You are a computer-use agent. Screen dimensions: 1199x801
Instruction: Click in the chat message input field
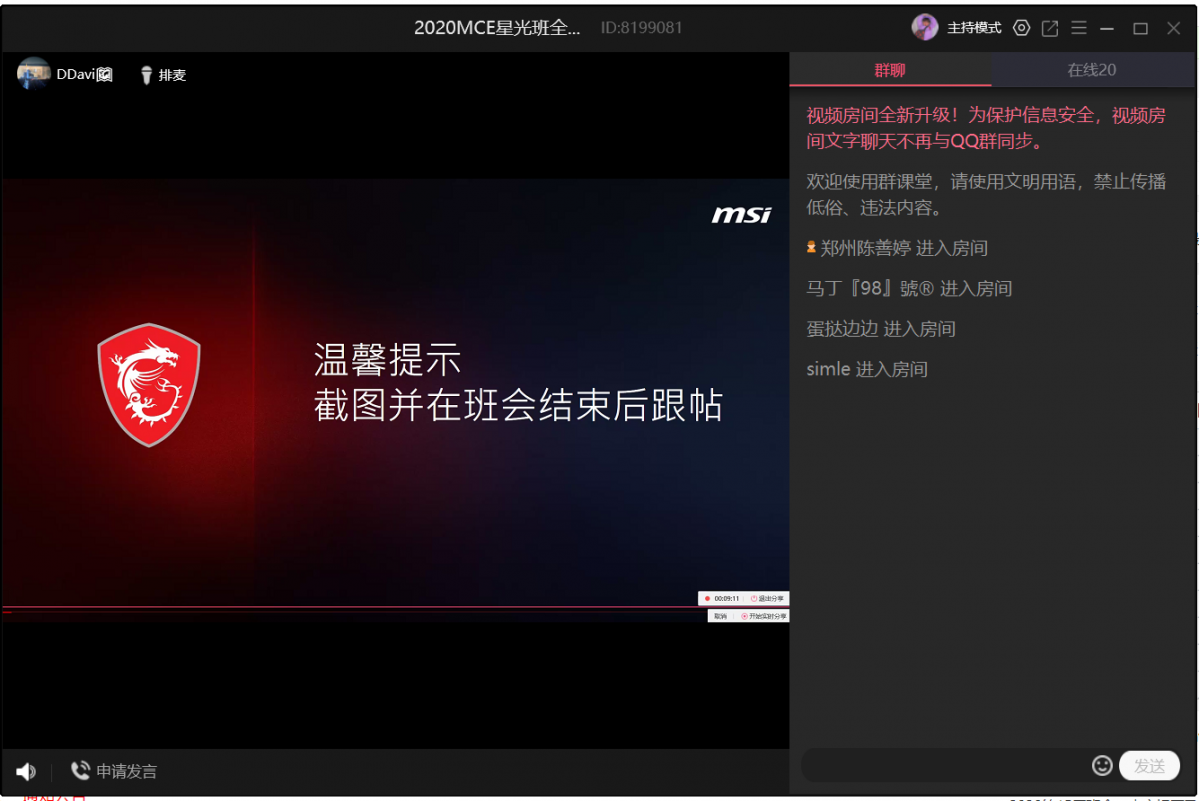coord(945,765)
